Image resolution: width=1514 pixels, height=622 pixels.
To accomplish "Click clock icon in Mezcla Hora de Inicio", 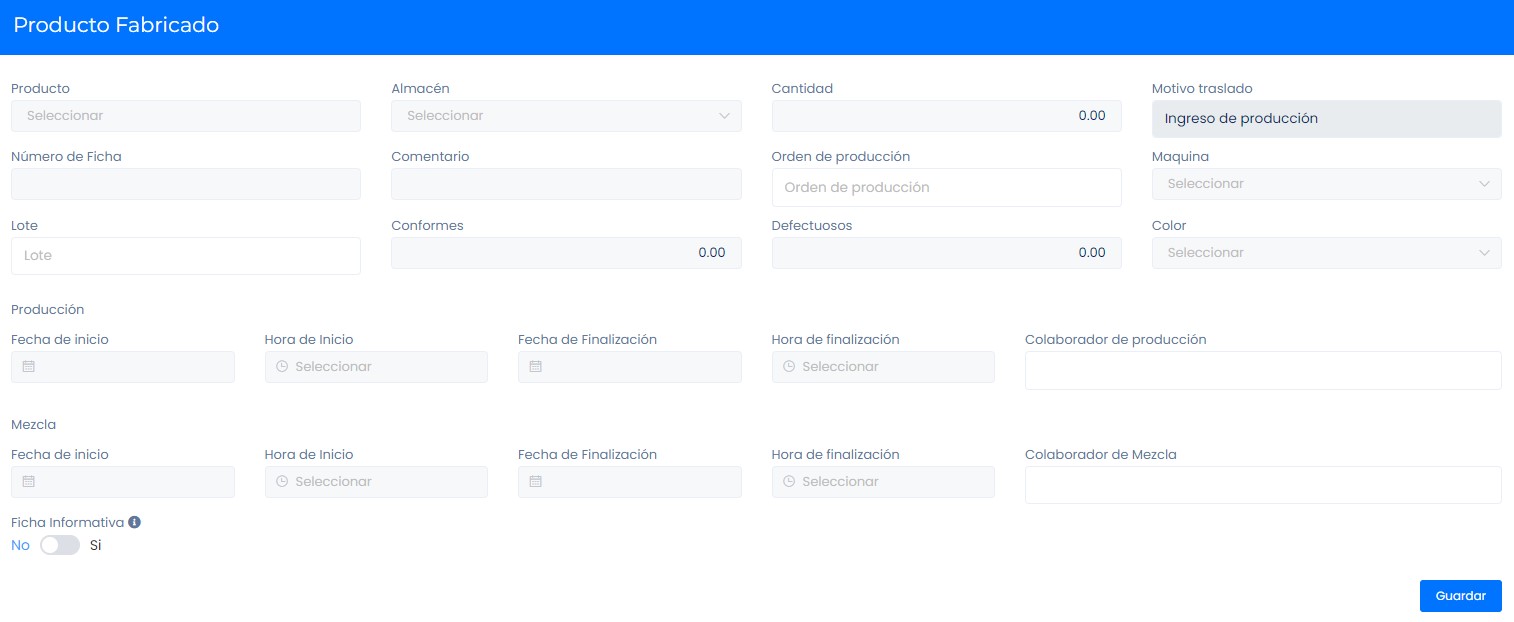I will (x=282, y=482).
